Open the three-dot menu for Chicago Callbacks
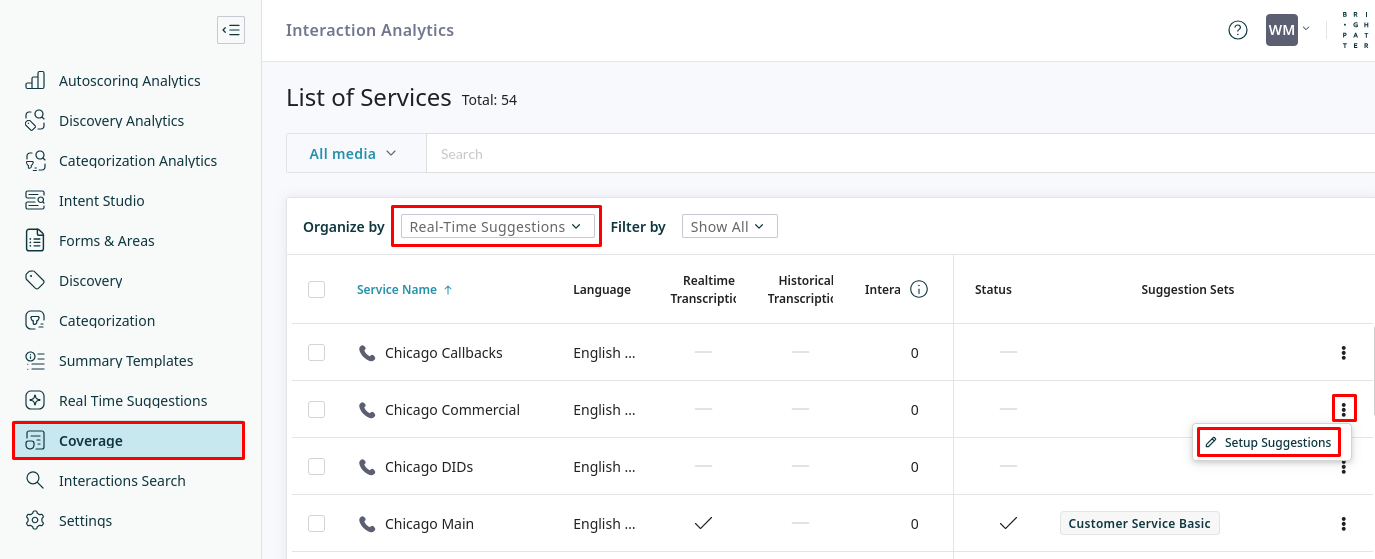Image resolution: width=1375 pixels, height=559 pixels. (1343, 353)
